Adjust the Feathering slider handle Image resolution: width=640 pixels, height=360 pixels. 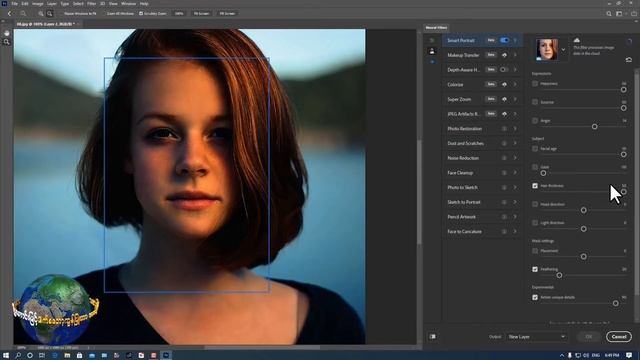point(559,276)
